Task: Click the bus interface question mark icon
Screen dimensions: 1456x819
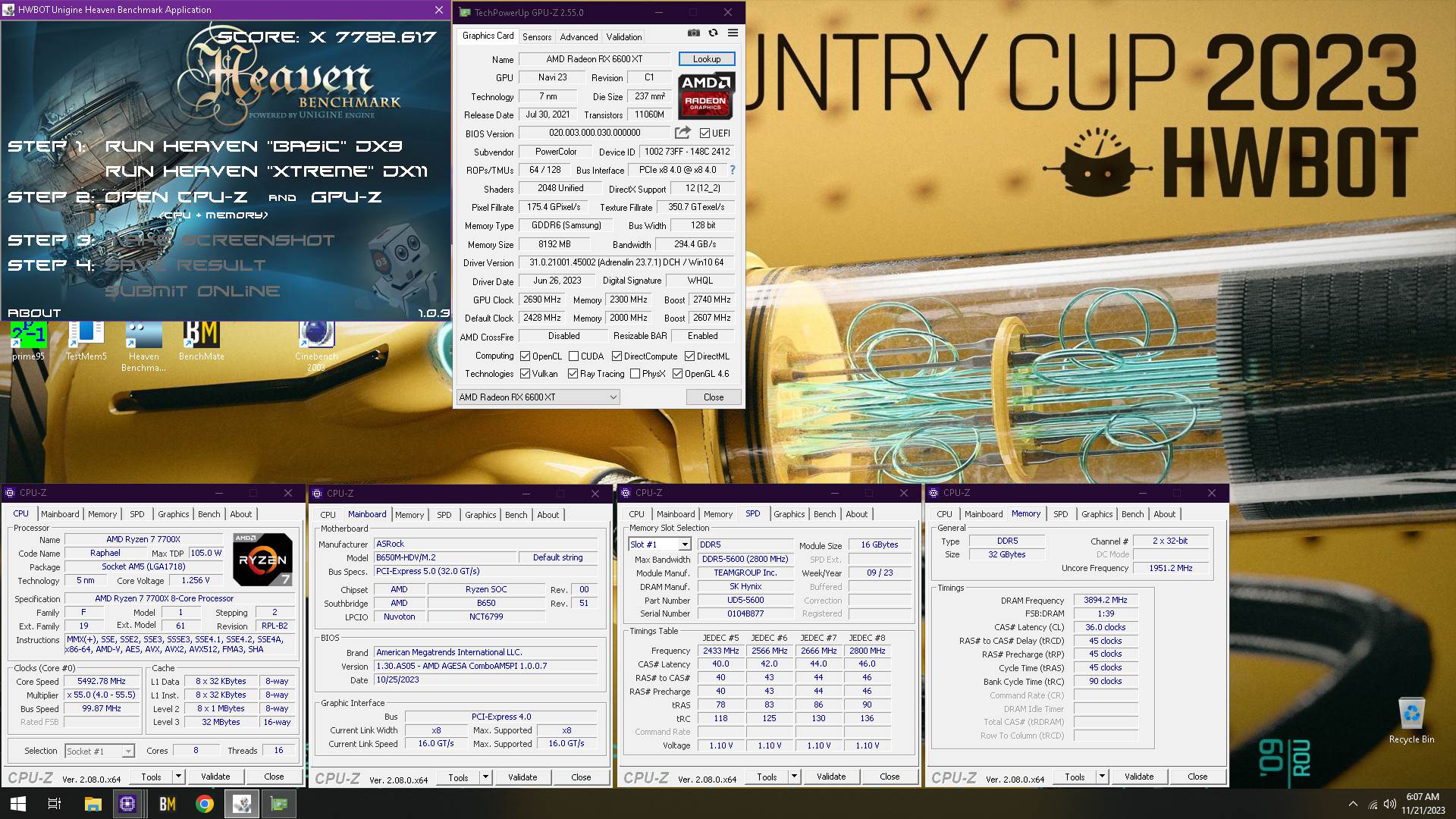Action: [732, 170]
